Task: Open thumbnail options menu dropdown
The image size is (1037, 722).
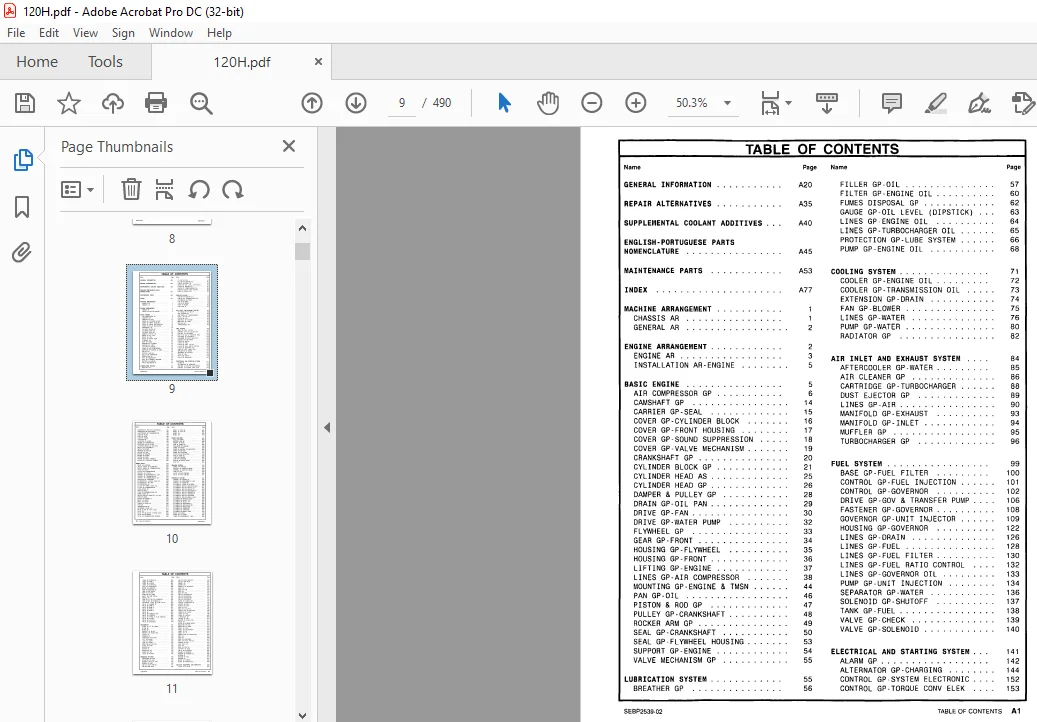Action: coord(77,190)
